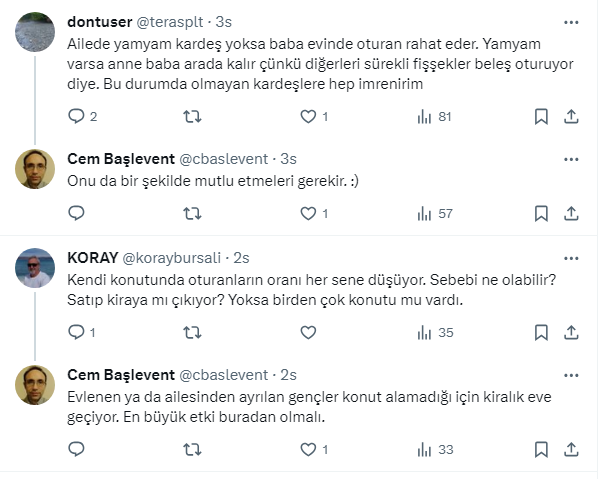The height and width of the screenshot is (479, 606).
Task: Open more menu on Cem's 'Onu da' reply
Action: coord(571,158)
